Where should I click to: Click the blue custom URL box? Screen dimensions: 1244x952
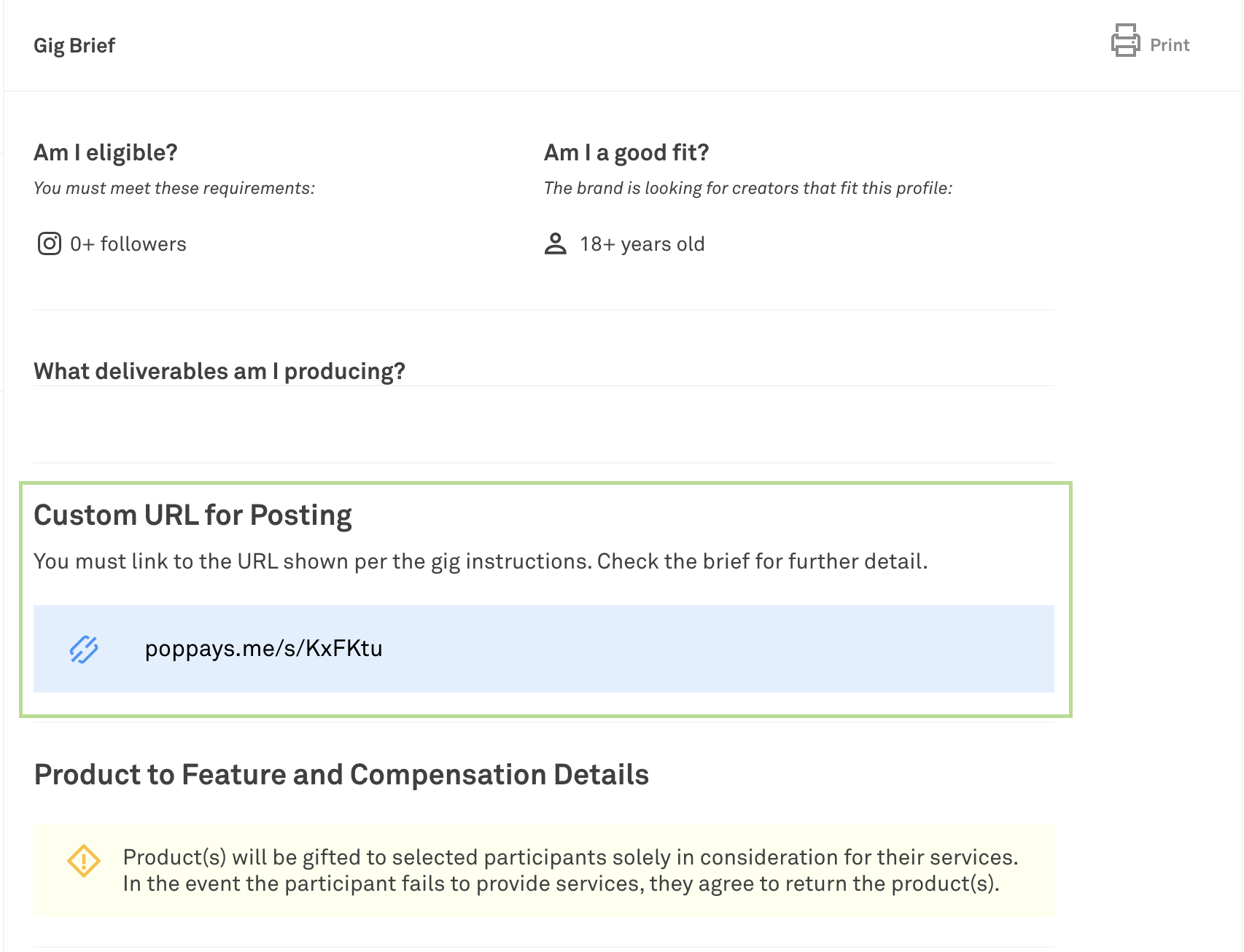point(656,649)
